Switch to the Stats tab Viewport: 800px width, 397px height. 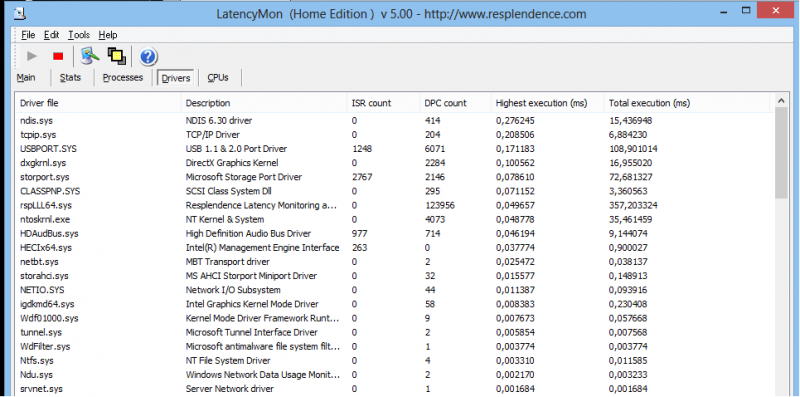(x=70, y=78)
